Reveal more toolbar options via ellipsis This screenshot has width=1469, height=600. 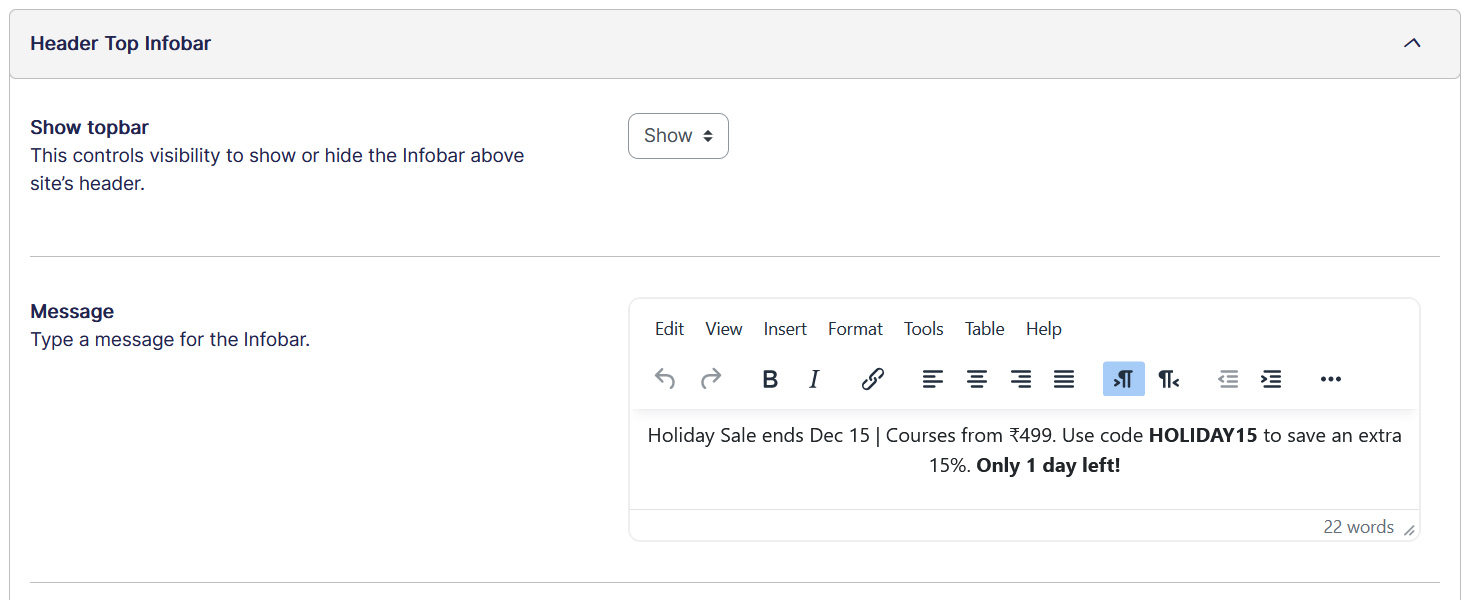click(x=1331, y=379)
